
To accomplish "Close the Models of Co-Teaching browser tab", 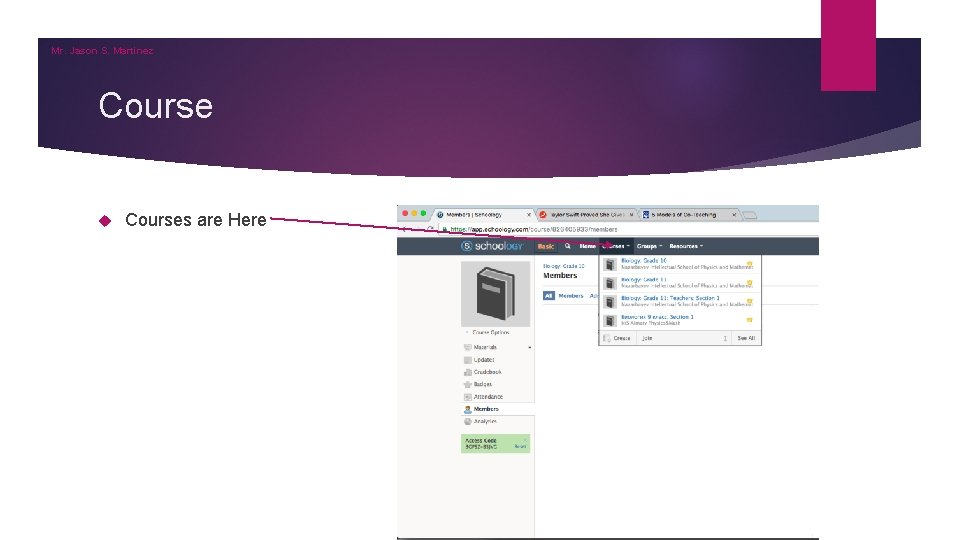I will [734, 215].
